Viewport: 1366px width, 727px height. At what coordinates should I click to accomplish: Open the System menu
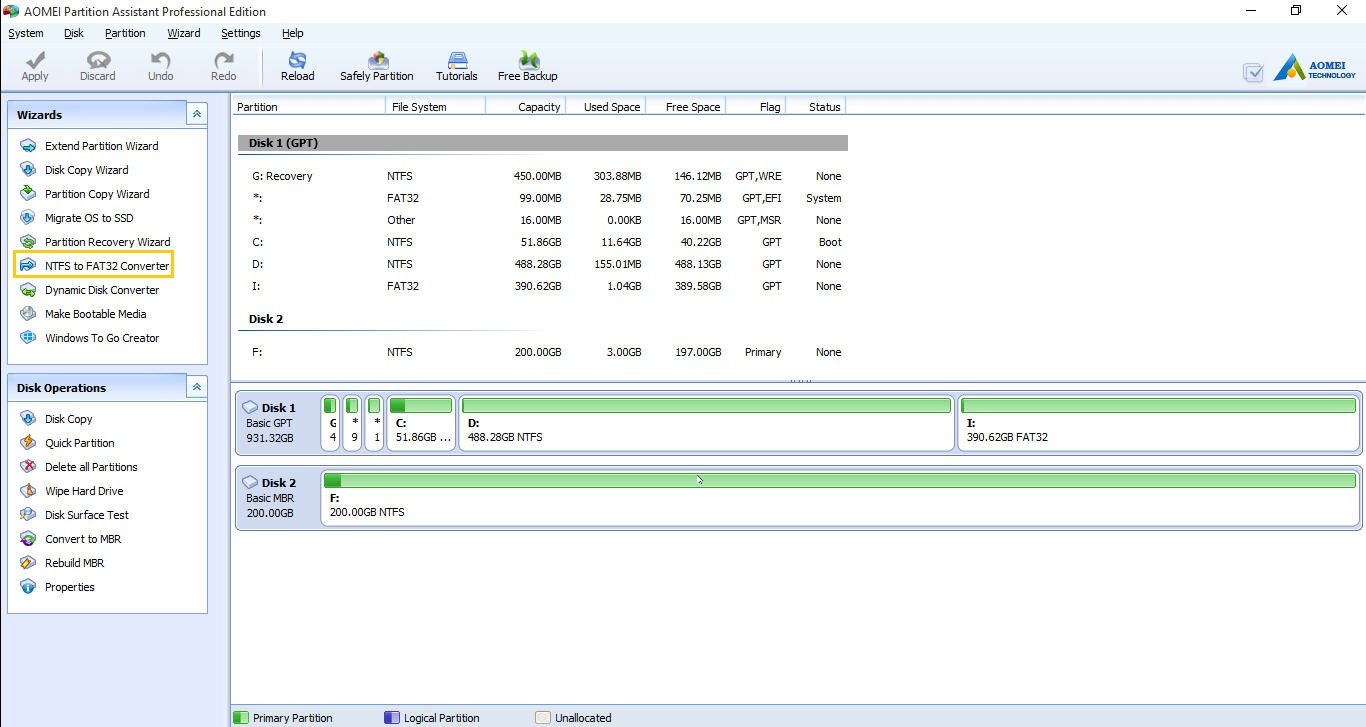pos(26,33)
